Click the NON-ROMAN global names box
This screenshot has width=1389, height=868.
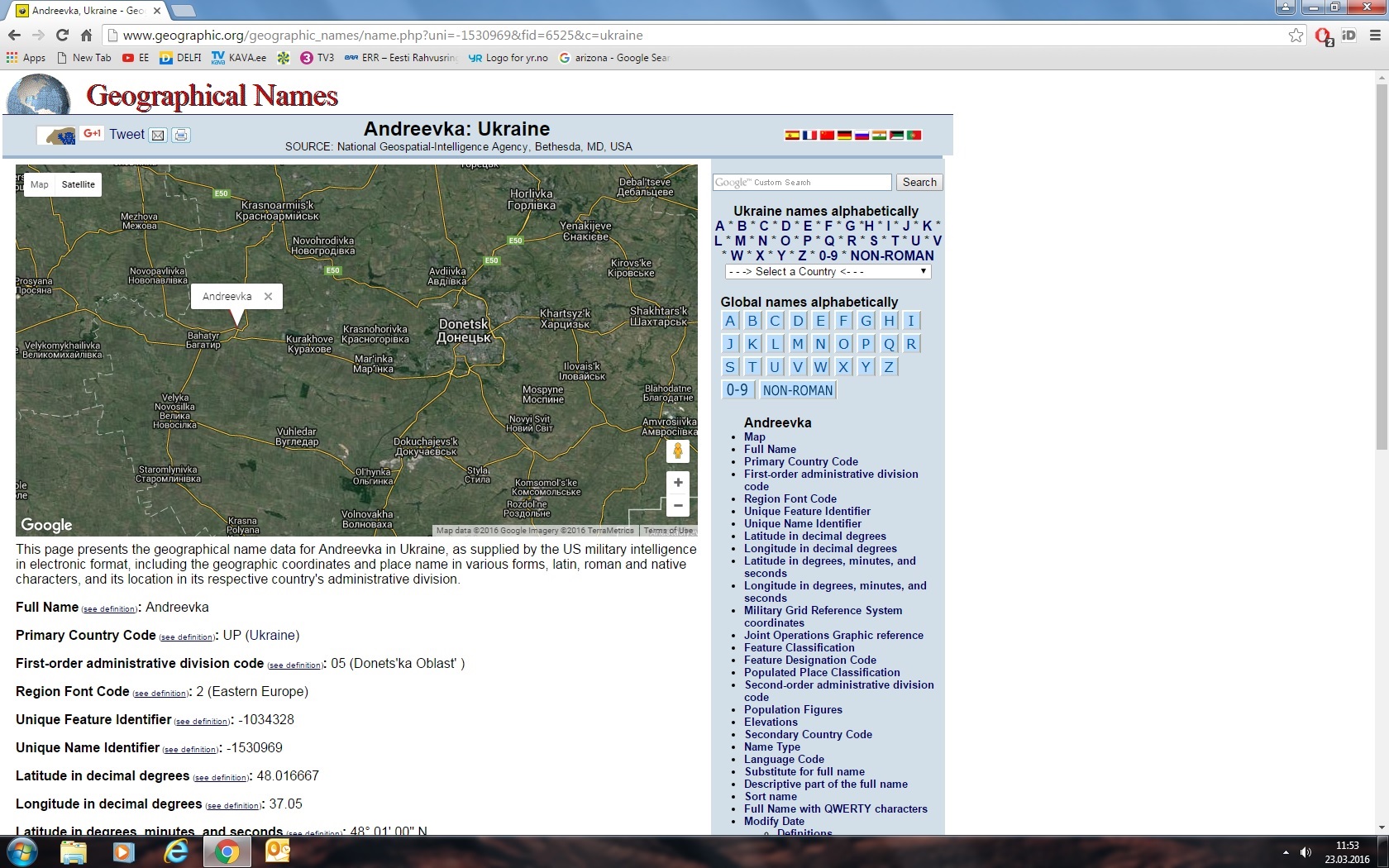point(797,390)
